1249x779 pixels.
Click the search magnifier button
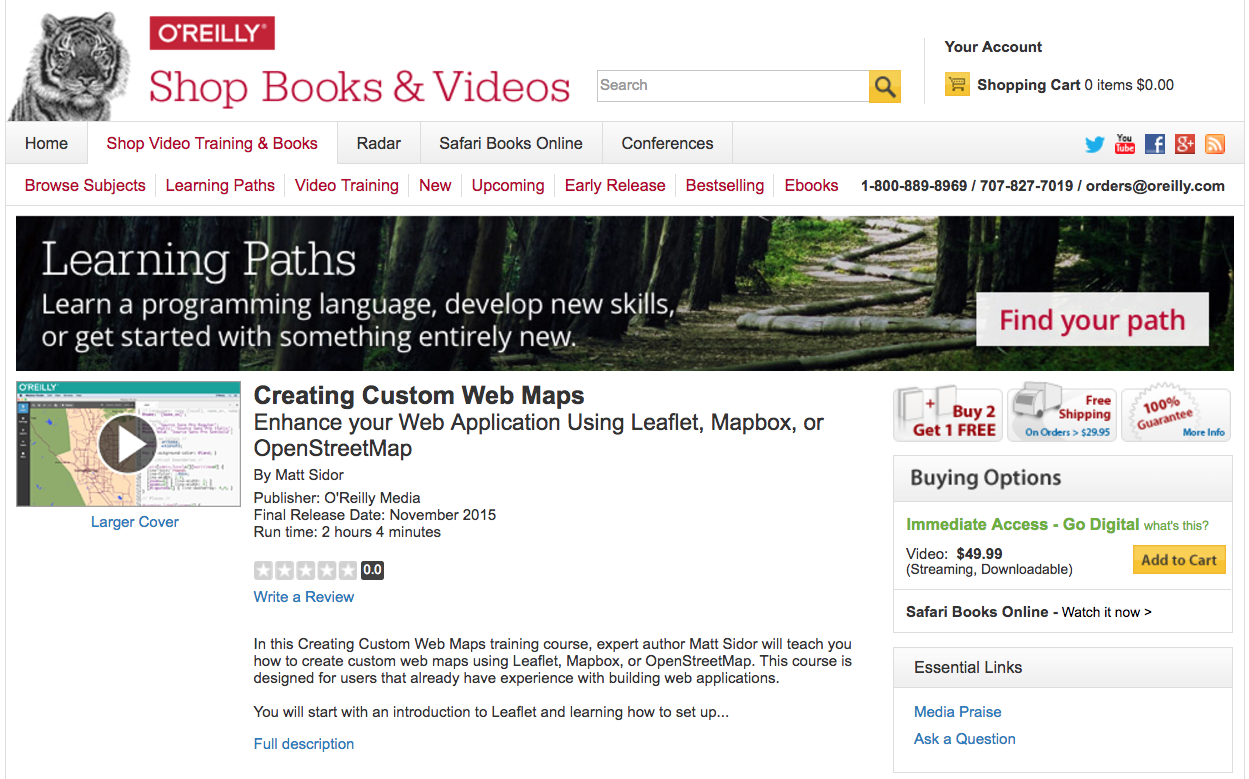[885, 86]
